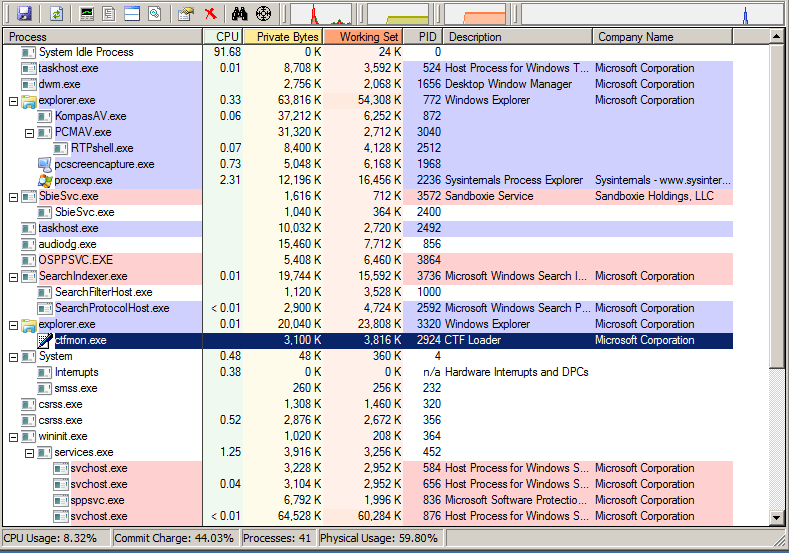Image resolution: width=789 pixels, height=553 pixels.
Task: Select the Interrupts row
Action: (x=368, y=372)
